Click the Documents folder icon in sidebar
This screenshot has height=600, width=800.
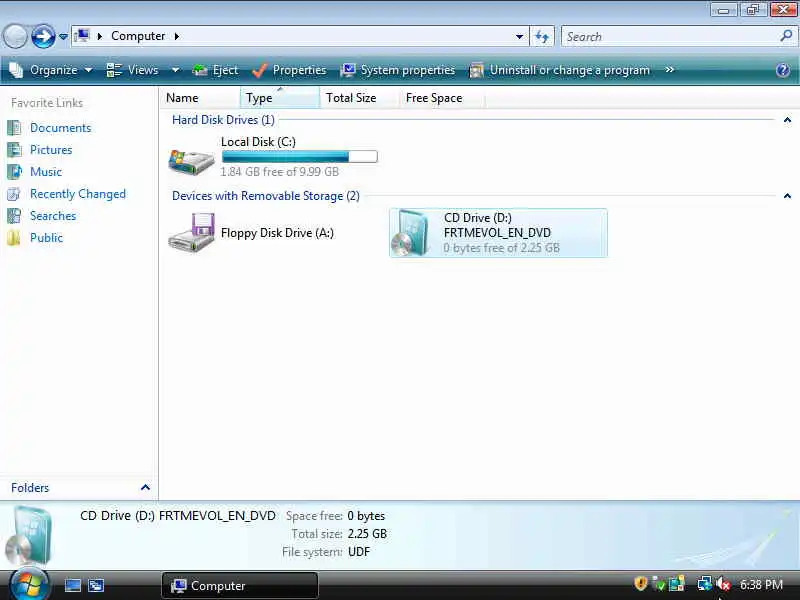(14, 128)
